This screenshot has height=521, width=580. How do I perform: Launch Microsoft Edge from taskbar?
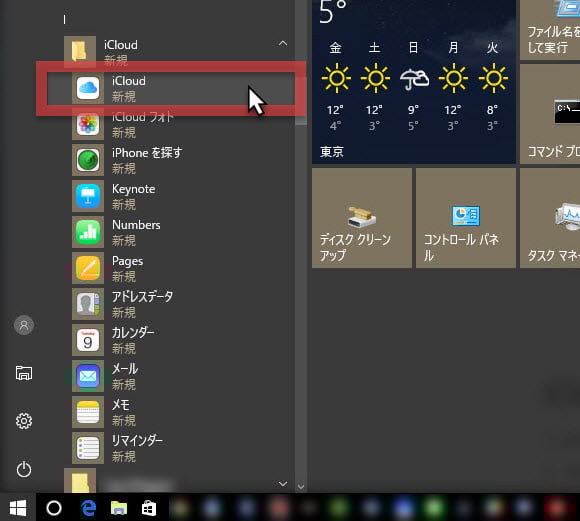point(88,508)
